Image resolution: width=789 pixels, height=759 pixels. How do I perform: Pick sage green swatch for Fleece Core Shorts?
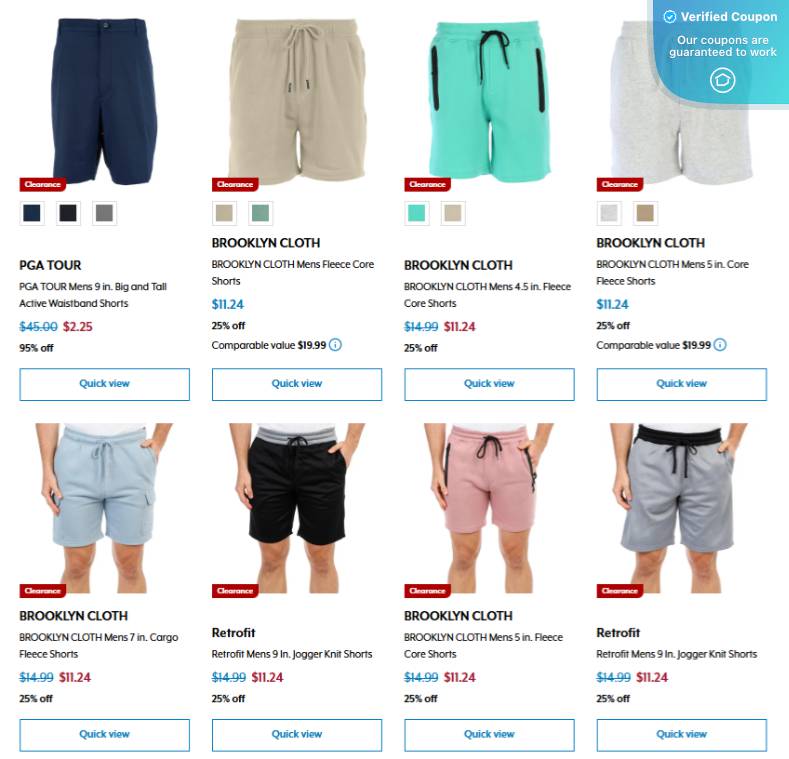260,213
